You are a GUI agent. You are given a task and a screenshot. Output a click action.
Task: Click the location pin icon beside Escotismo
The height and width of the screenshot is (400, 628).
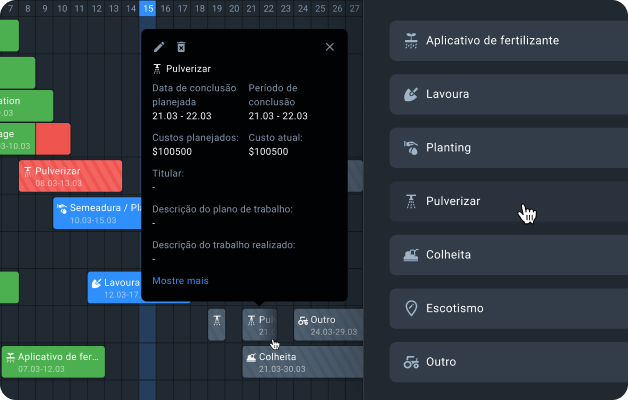click(x=411, y=308)
